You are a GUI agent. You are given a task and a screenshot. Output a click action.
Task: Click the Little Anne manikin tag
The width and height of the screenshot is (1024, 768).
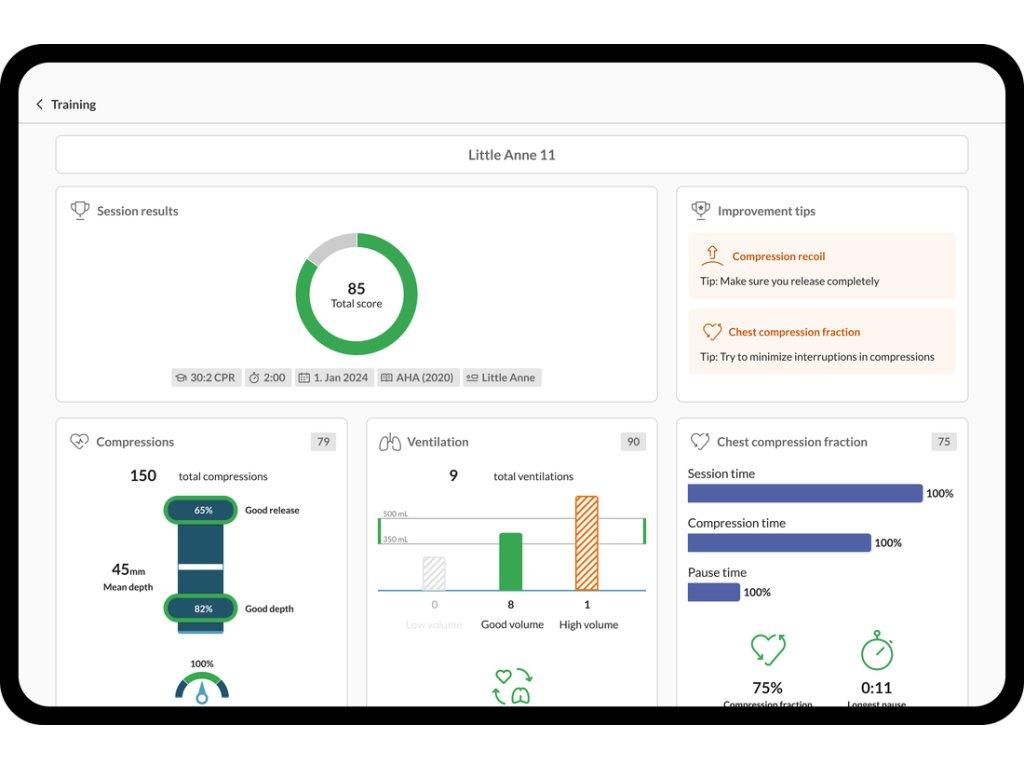pos(502,377)
